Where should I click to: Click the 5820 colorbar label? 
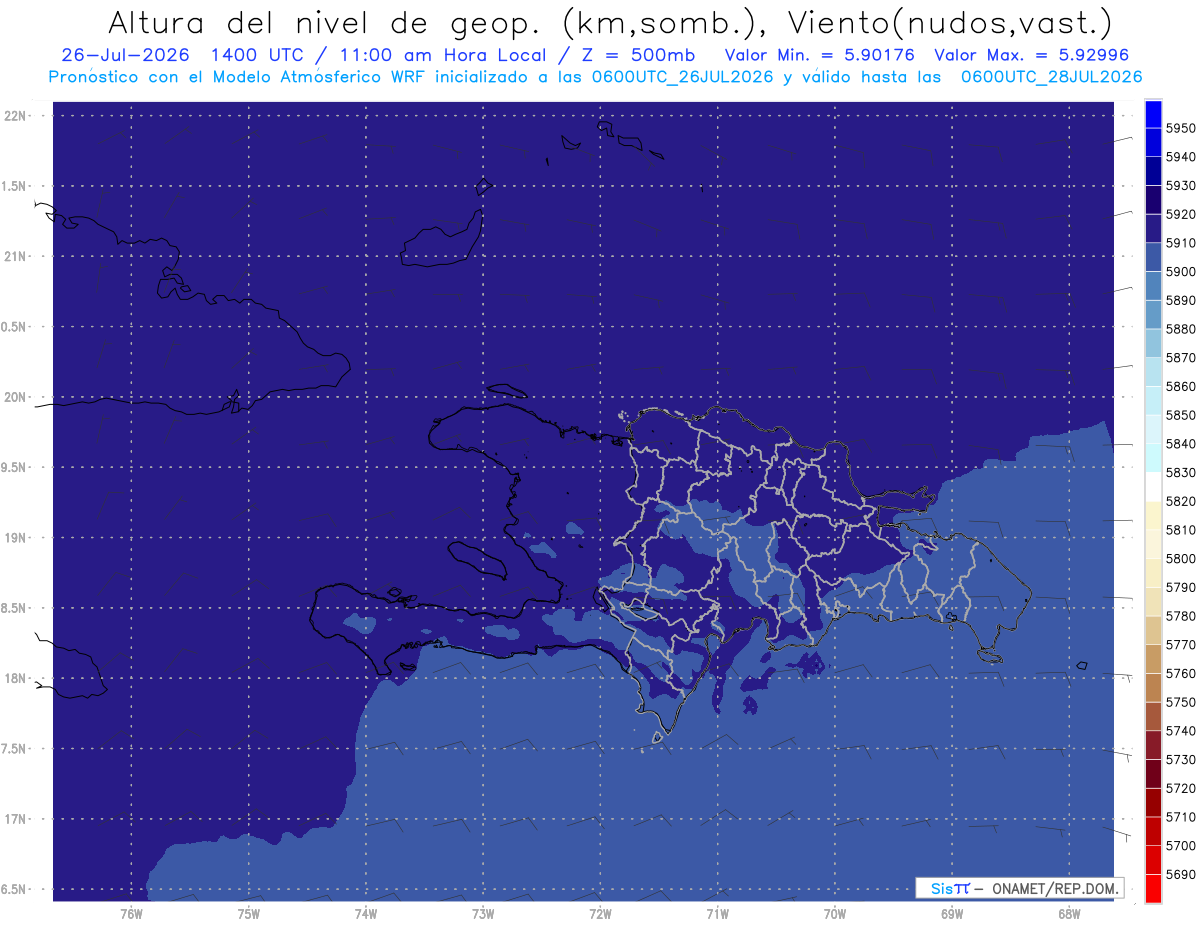pos(1181,501)
